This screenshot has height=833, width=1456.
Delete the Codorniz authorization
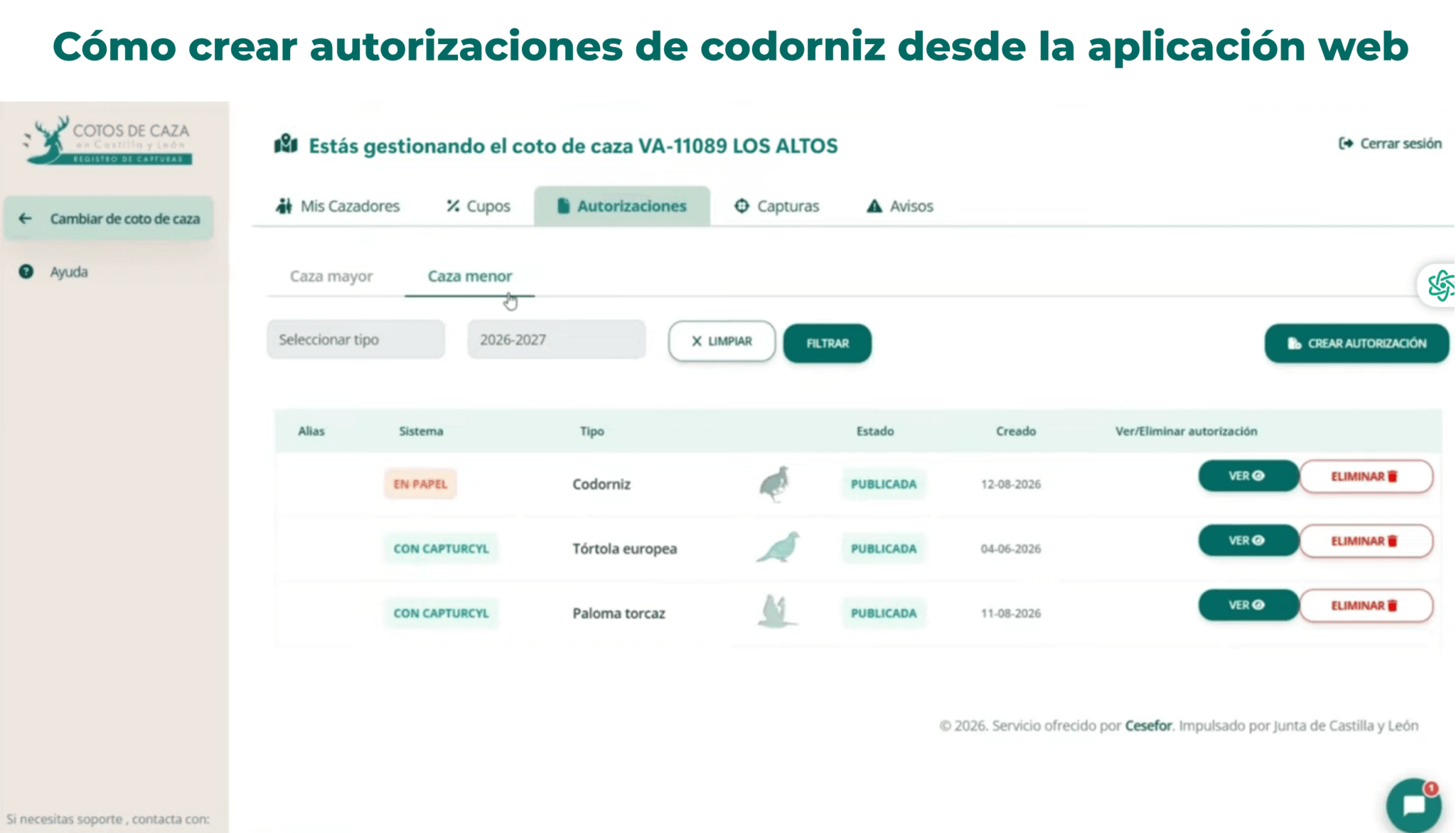tap(1366, 476)
